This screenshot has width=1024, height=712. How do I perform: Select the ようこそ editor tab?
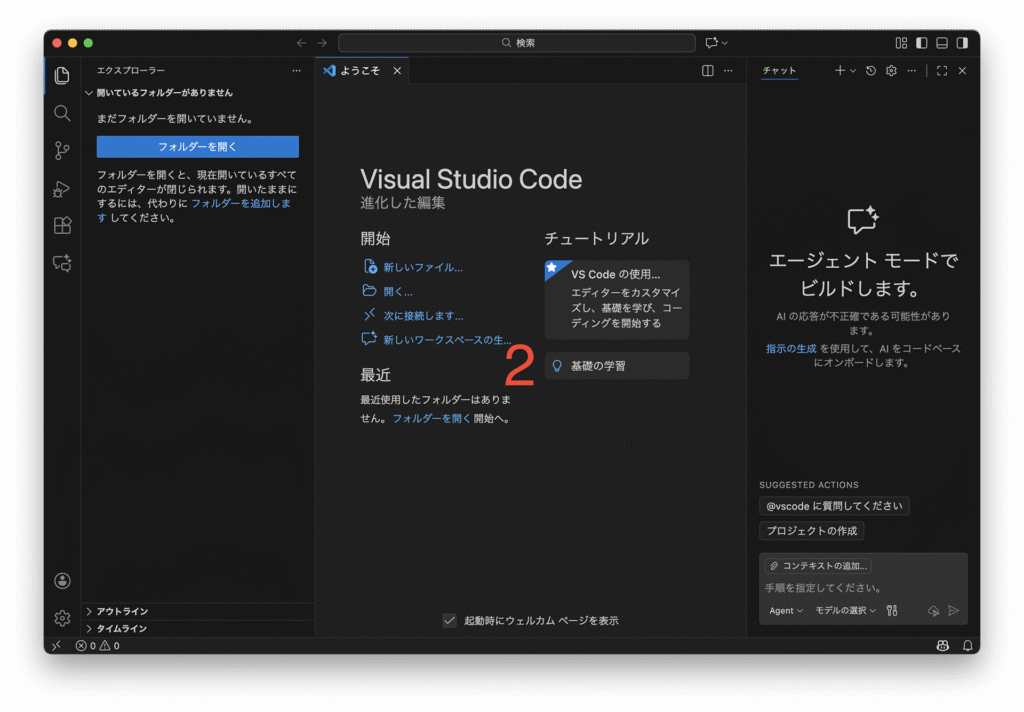click(360, 71)
